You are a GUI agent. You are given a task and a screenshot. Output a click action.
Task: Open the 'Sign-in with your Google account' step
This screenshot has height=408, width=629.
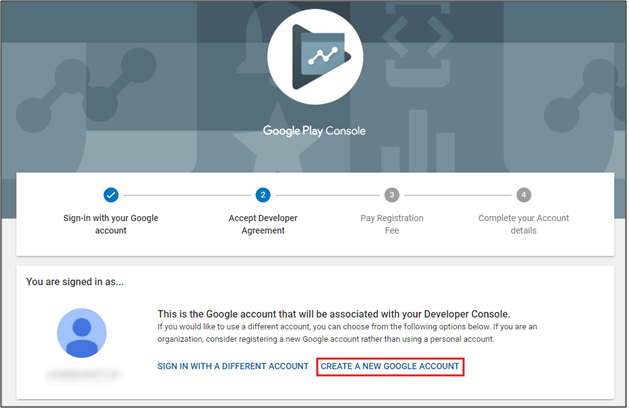tap(110, 223)
